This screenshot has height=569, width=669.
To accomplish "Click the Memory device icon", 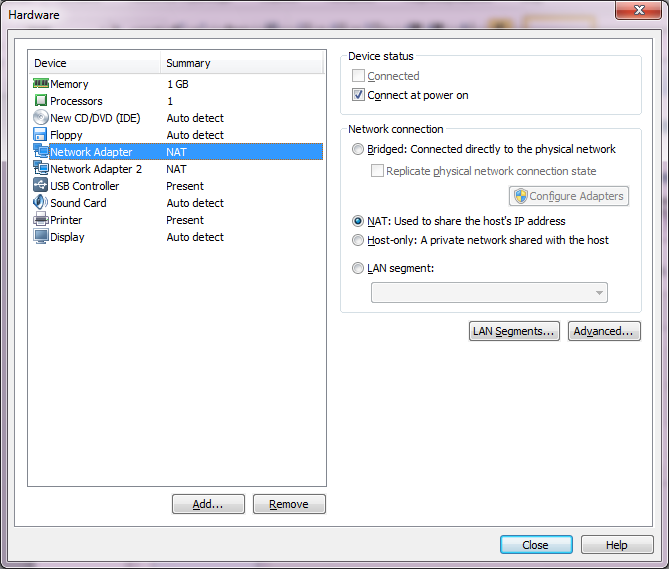I will click(x=41, y=83).
